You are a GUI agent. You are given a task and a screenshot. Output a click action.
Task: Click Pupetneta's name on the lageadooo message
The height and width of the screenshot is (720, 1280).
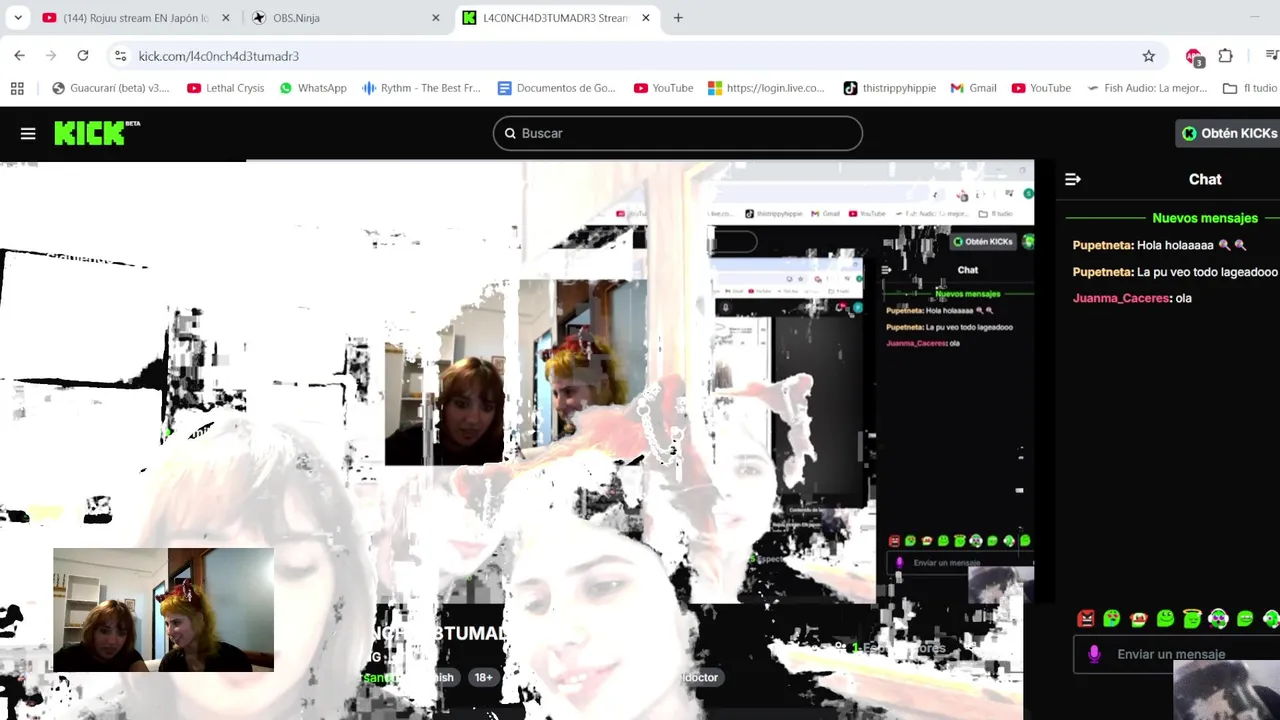pos(1102,271)
